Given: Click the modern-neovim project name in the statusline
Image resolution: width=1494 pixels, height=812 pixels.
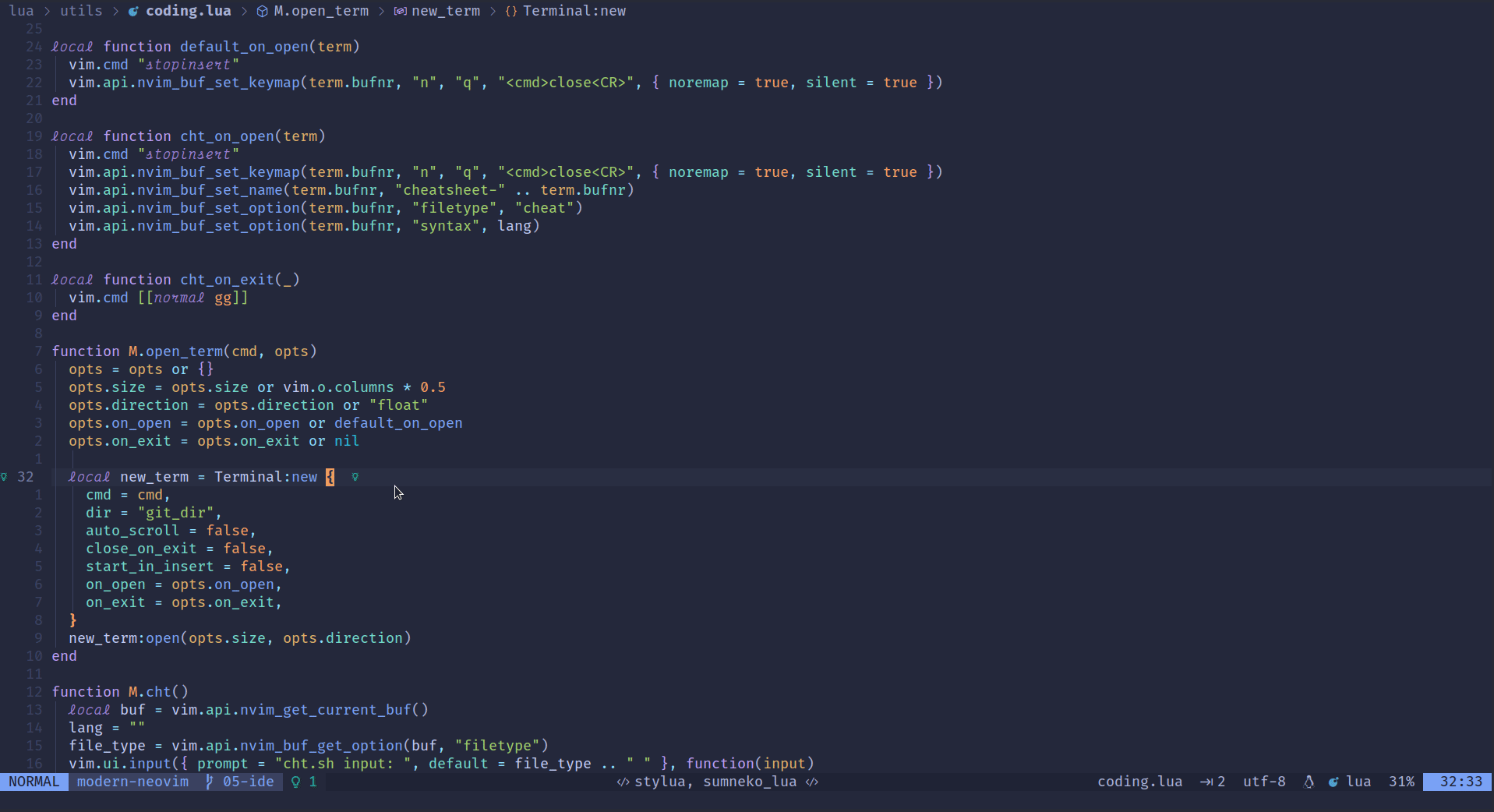Looking at the screenshot, I should click(132, 782).
